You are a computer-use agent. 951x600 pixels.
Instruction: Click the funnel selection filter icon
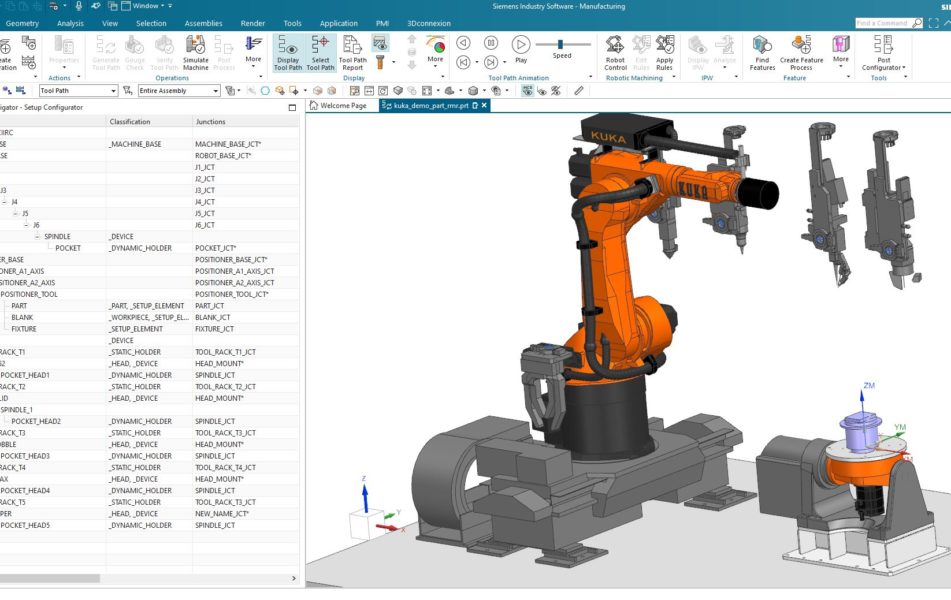(x=127, y=90)
